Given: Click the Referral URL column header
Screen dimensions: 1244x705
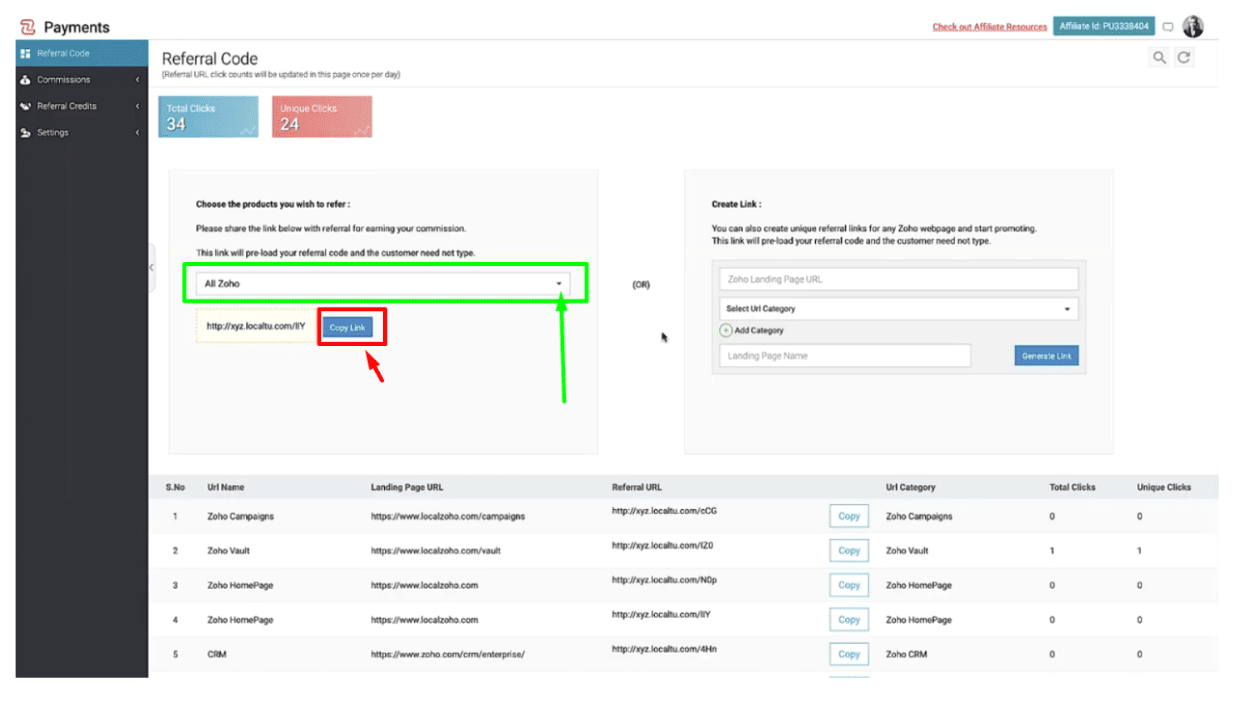Looking at the screenshot, I should 637,488.
